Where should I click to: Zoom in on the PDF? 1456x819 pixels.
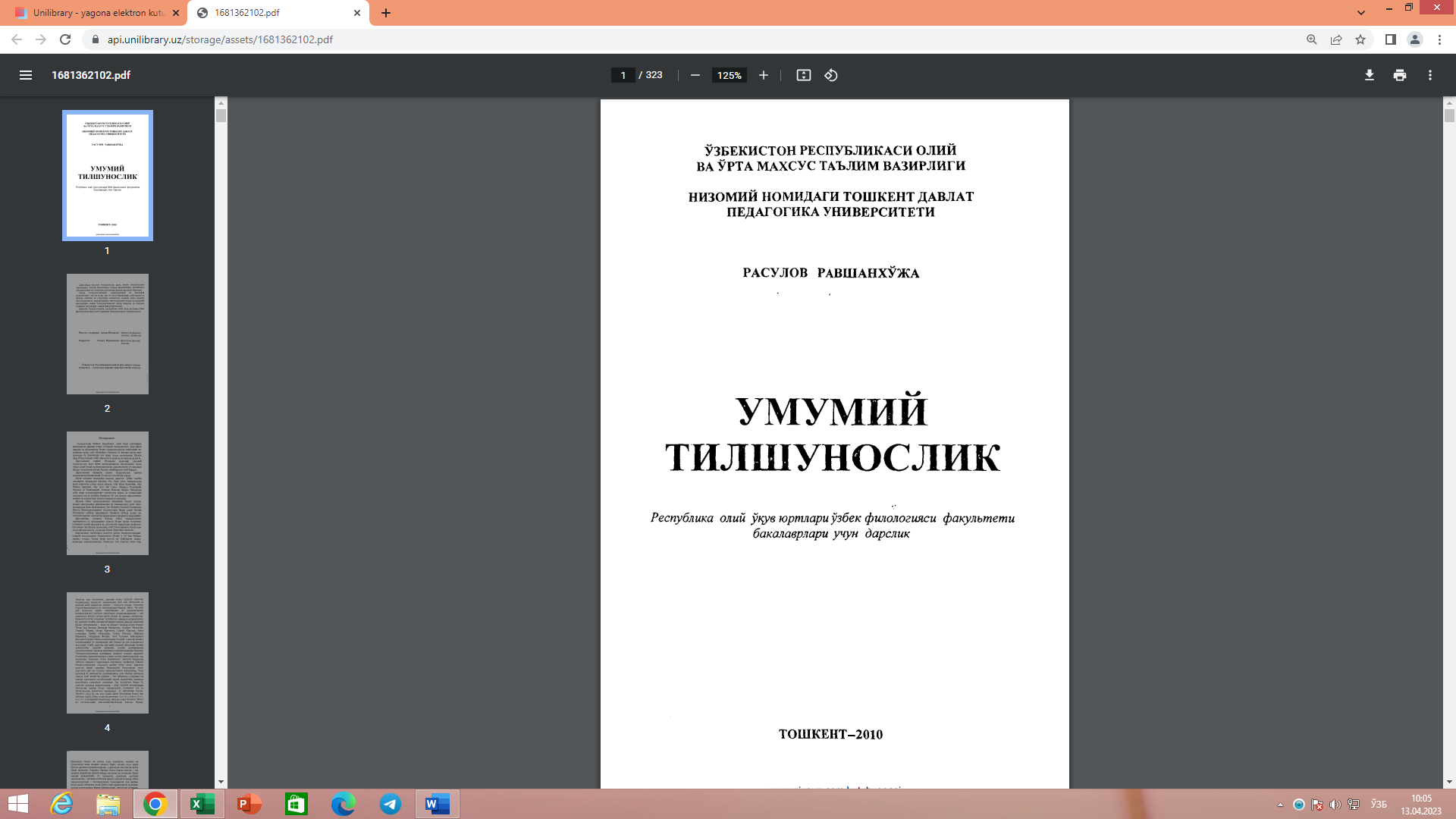(x=763, y=75)
